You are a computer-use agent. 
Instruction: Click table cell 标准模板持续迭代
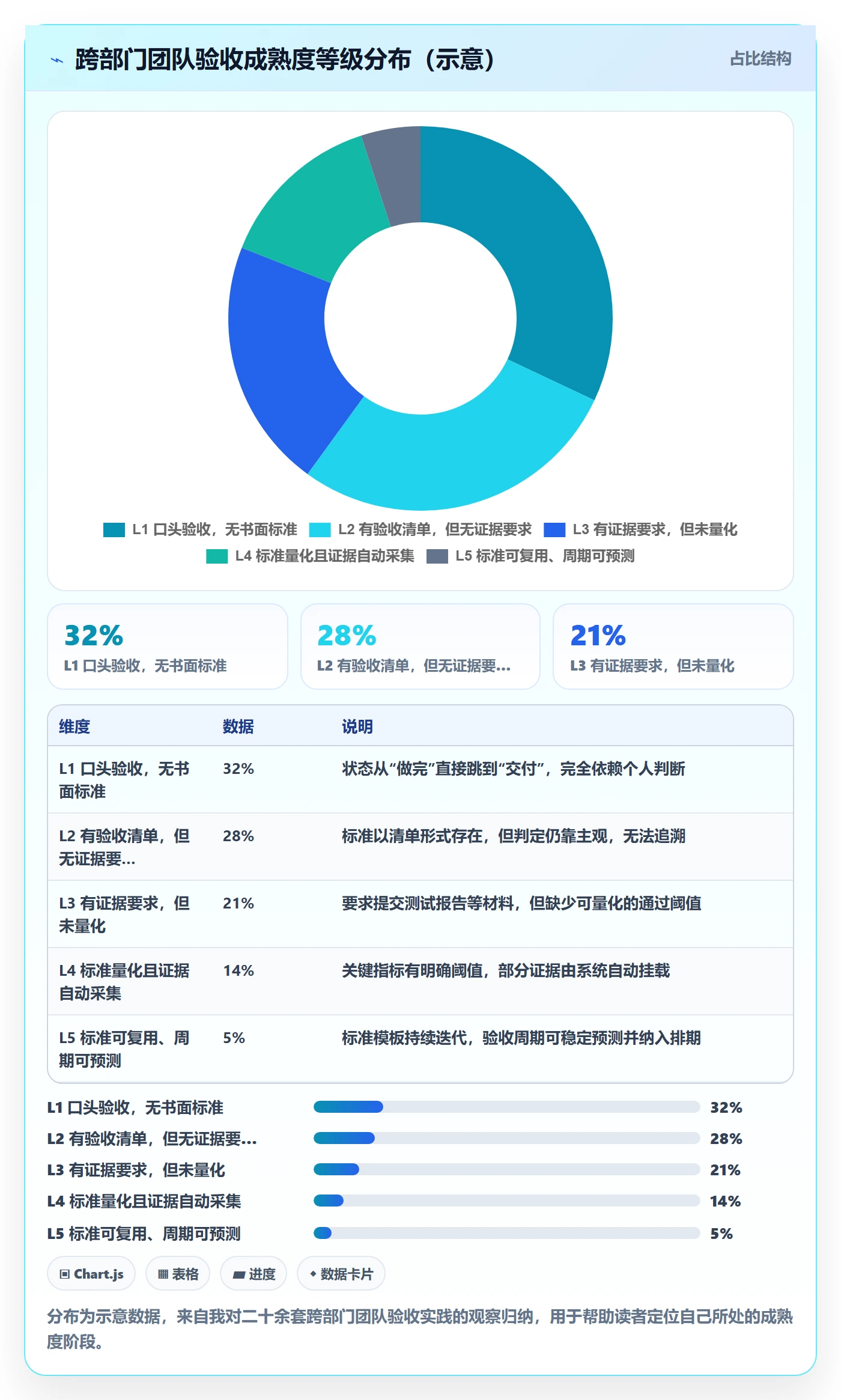pos(521,1038)
